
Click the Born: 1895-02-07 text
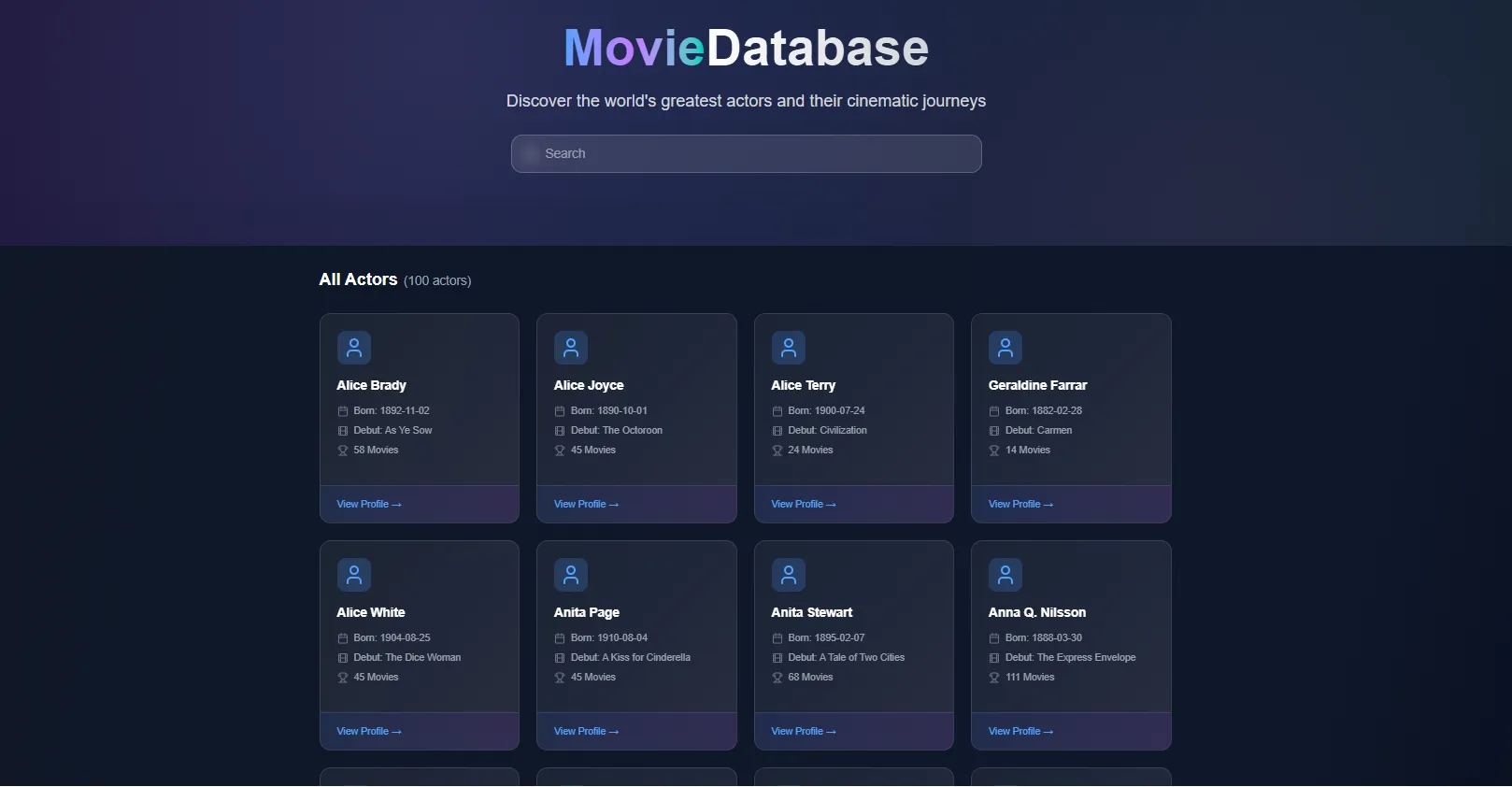tap(826, 637)
